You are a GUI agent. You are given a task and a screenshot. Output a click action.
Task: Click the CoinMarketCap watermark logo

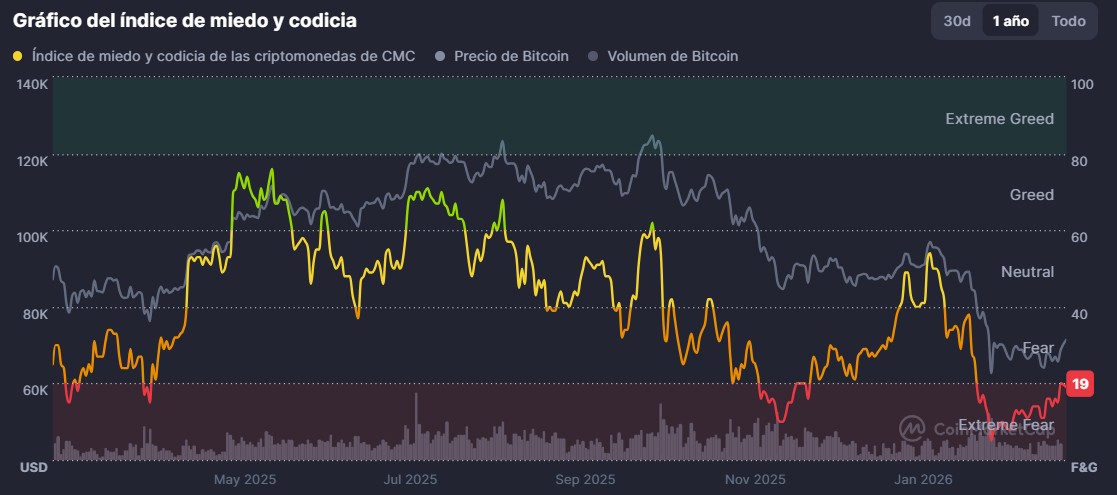click(912, 429)
